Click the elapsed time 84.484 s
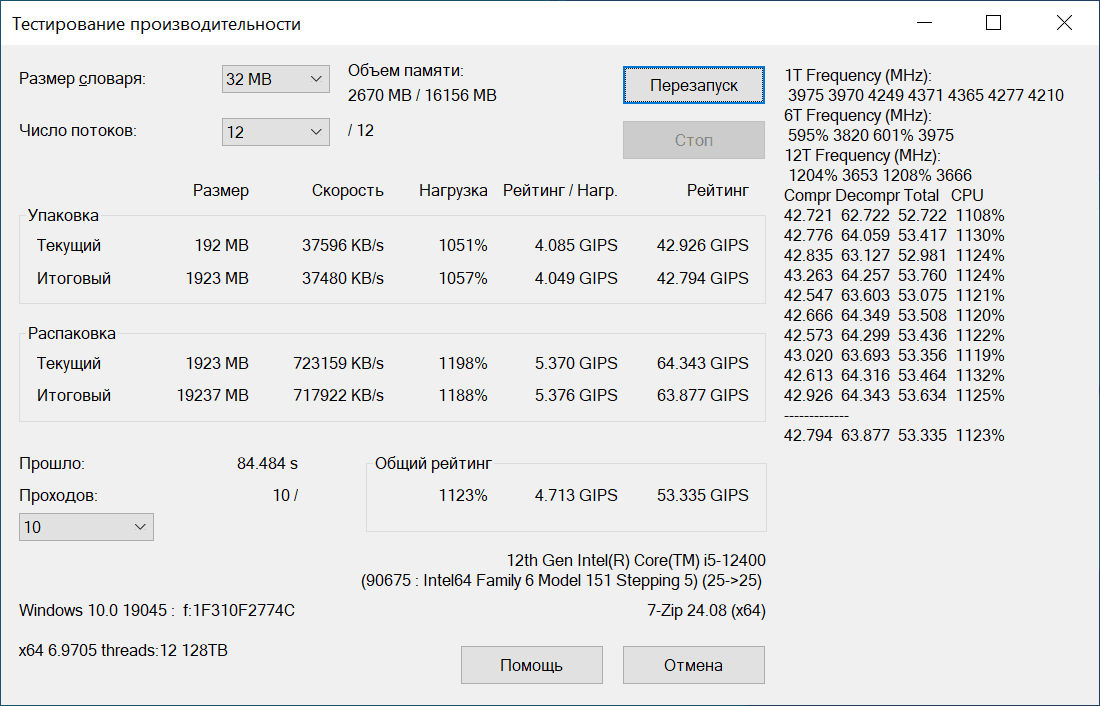 [267, 464]
